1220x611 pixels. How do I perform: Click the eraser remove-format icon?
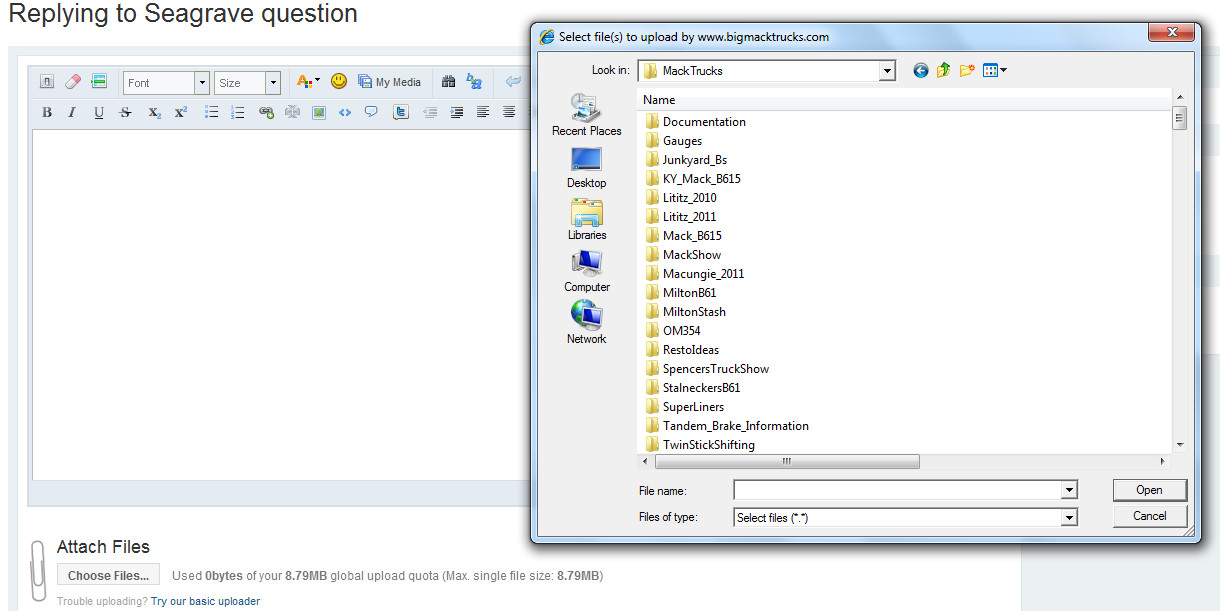73,82
